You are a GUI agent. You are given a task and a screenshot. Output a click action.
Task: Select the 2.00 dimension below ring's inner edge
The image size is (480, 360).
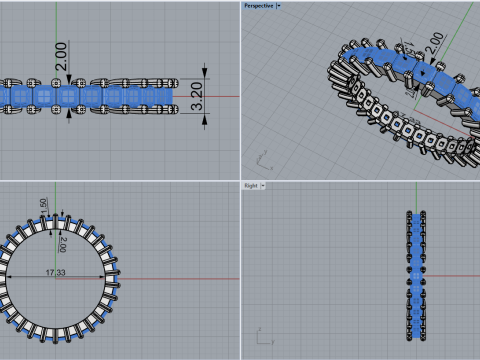(63, 245)
